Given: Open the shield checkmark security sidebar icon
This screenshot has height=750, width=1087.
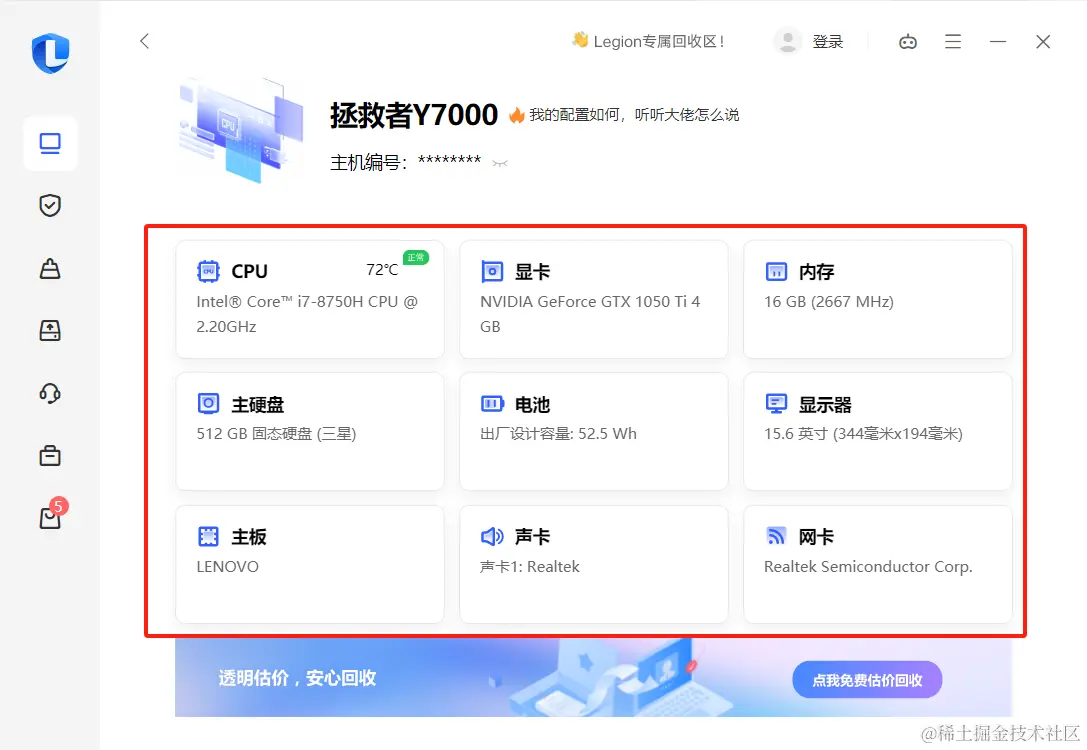Looking at the screenshot, I should (50, 205).
